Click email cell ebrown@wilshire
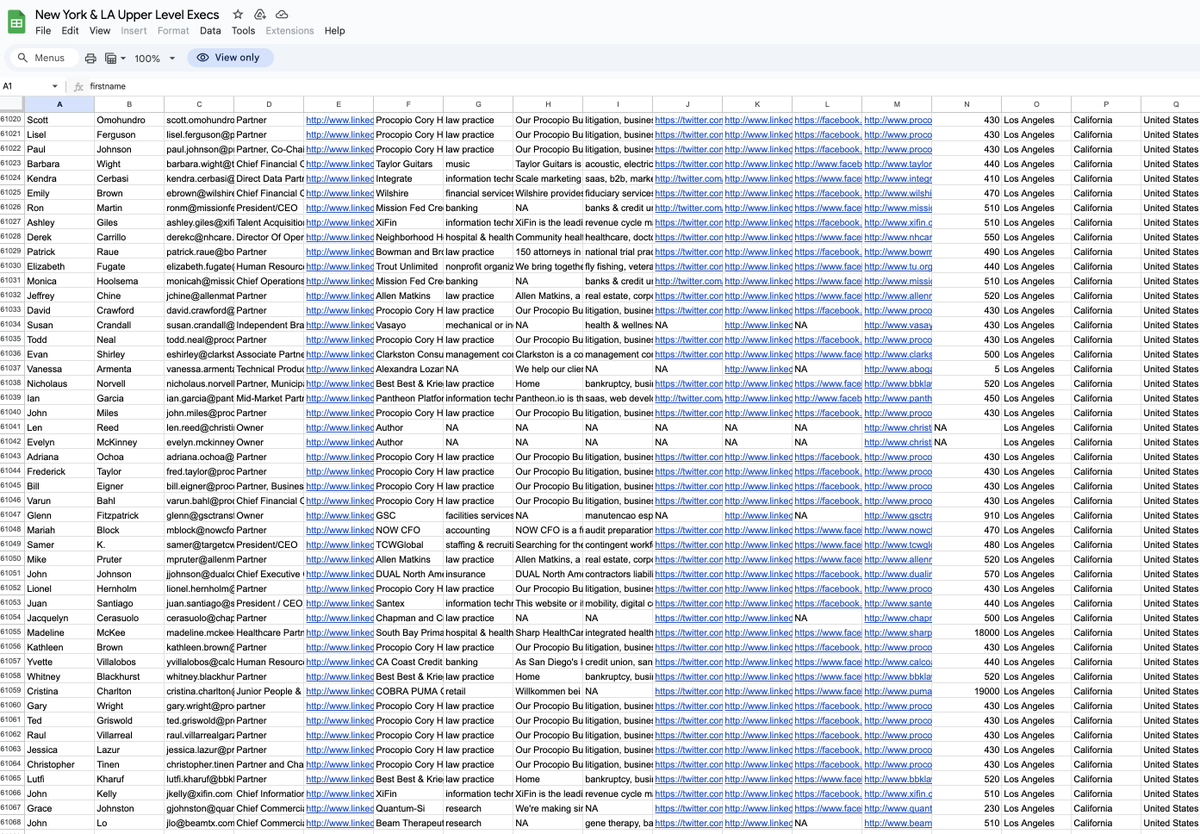 [199, 193]
